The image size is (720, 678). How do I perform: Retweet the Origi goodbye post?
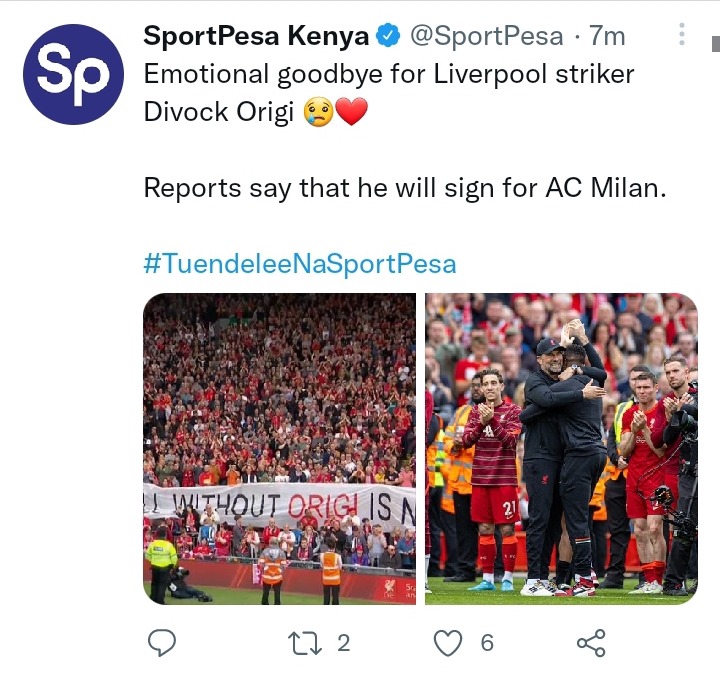pos(304,643)
